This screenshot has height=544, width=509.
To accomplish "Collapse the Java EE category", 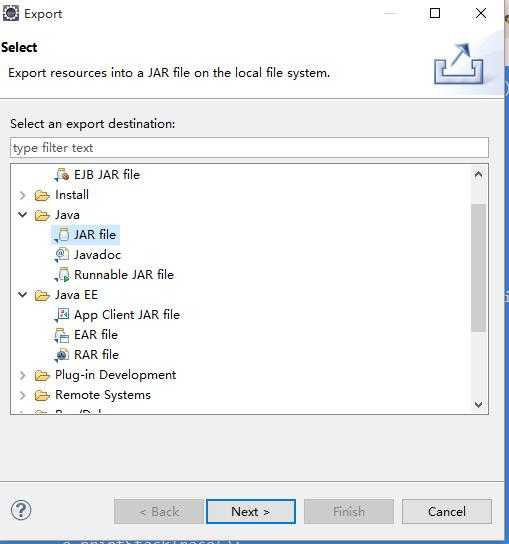I will coord(23,295).
